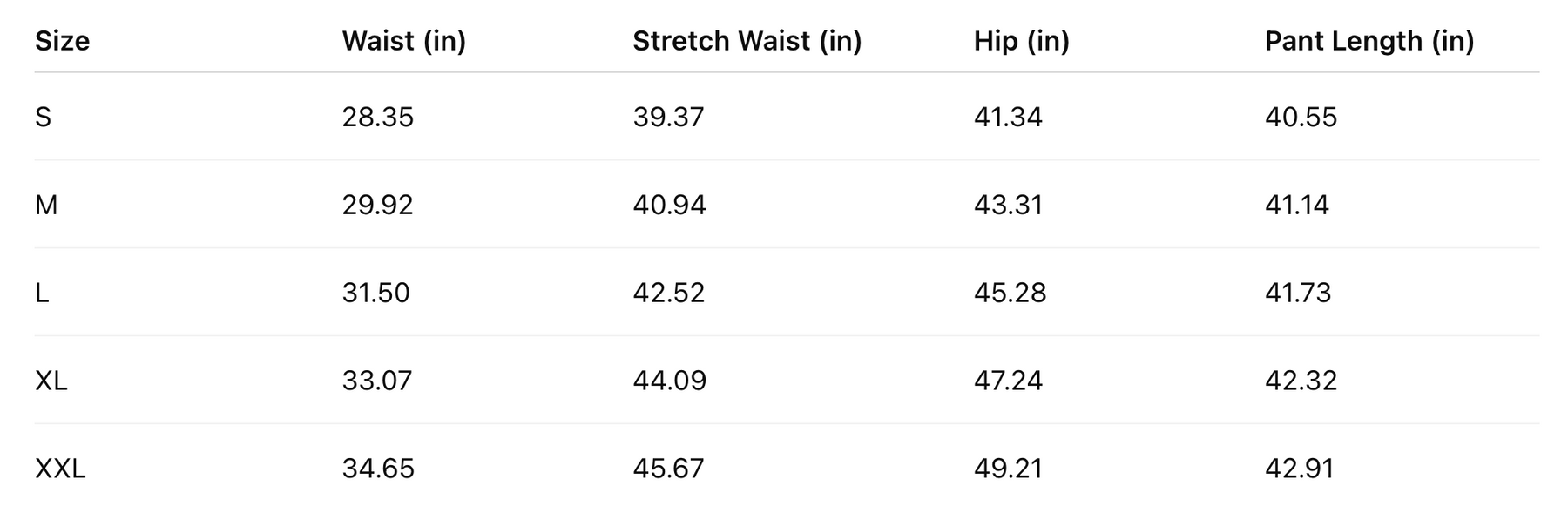This screenshot has height=513, width=1568.
Task: Click pant length value 42.32
Action: coord(1301,381)
